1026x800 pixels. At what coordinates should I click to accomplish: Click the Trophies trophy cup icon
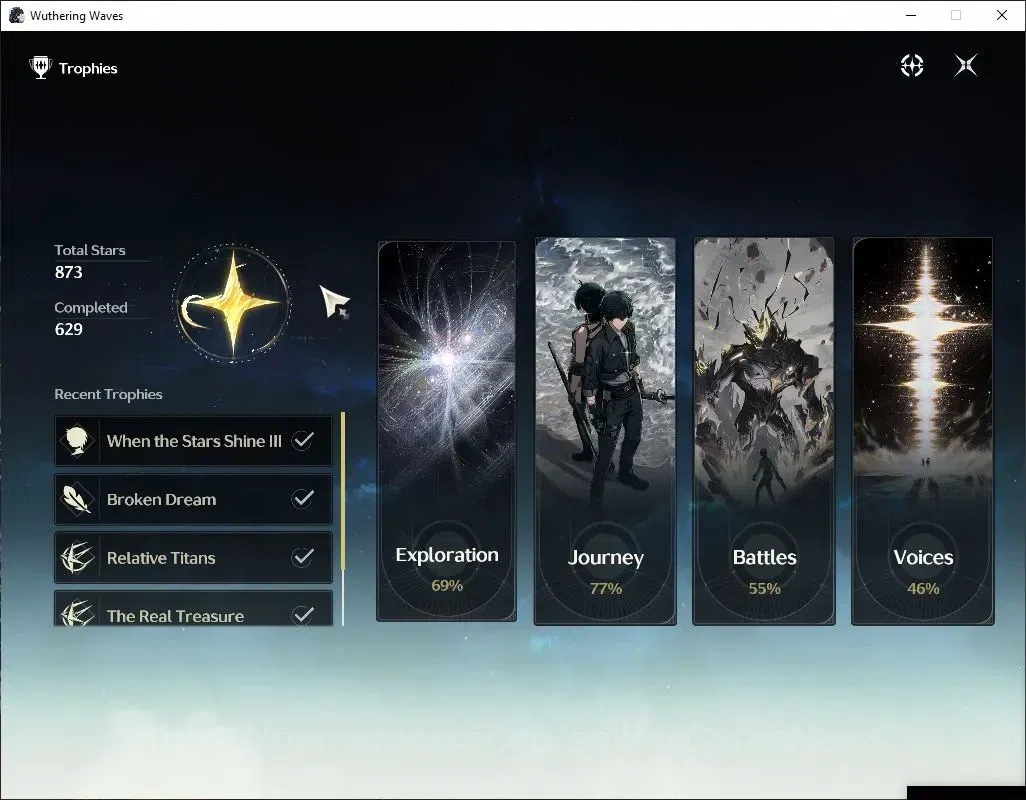[x=41, y=68]
